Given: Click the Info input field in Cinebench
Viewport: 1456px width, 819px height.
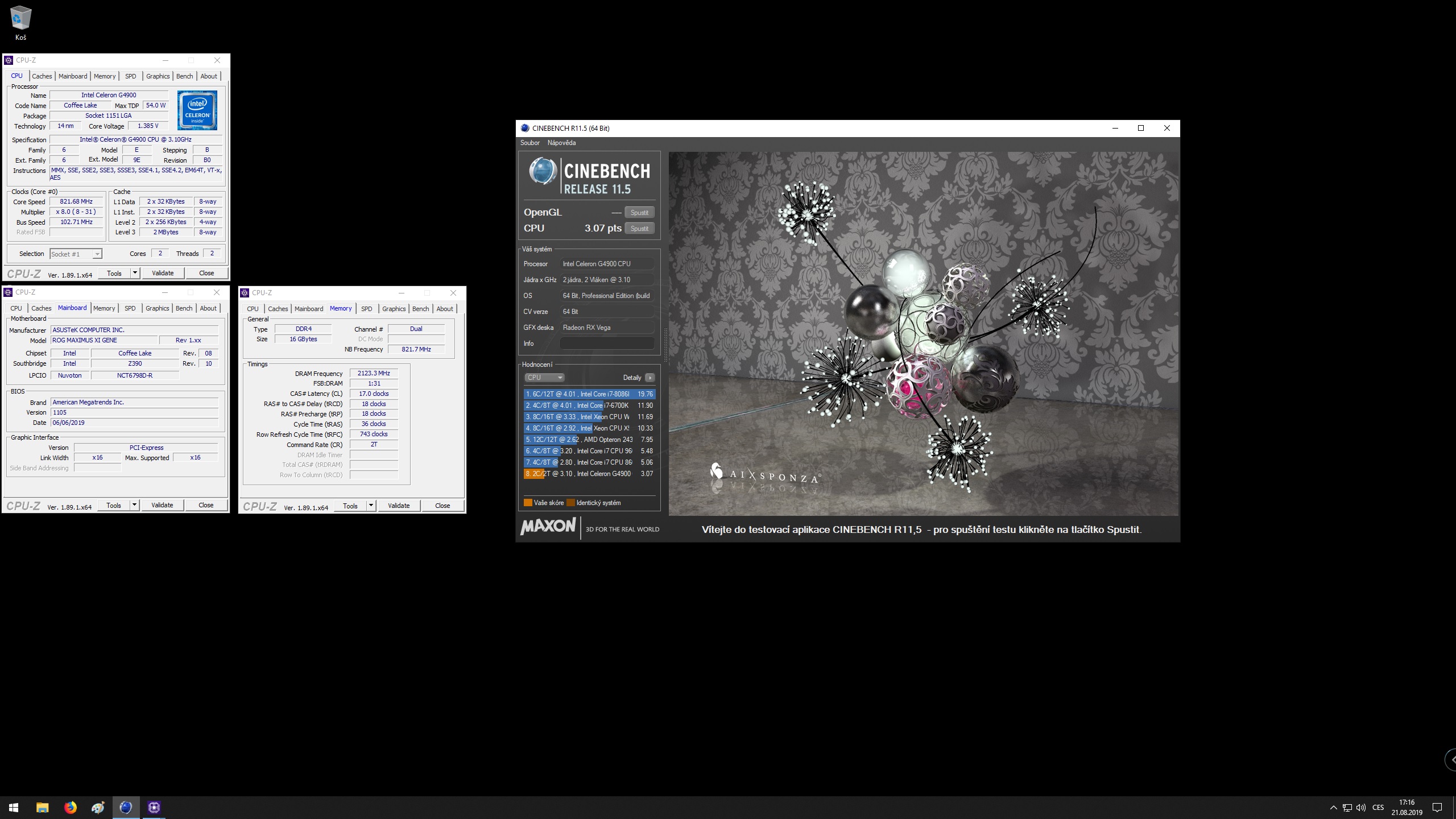Looking at the screenshot, I should click(607, 344).
